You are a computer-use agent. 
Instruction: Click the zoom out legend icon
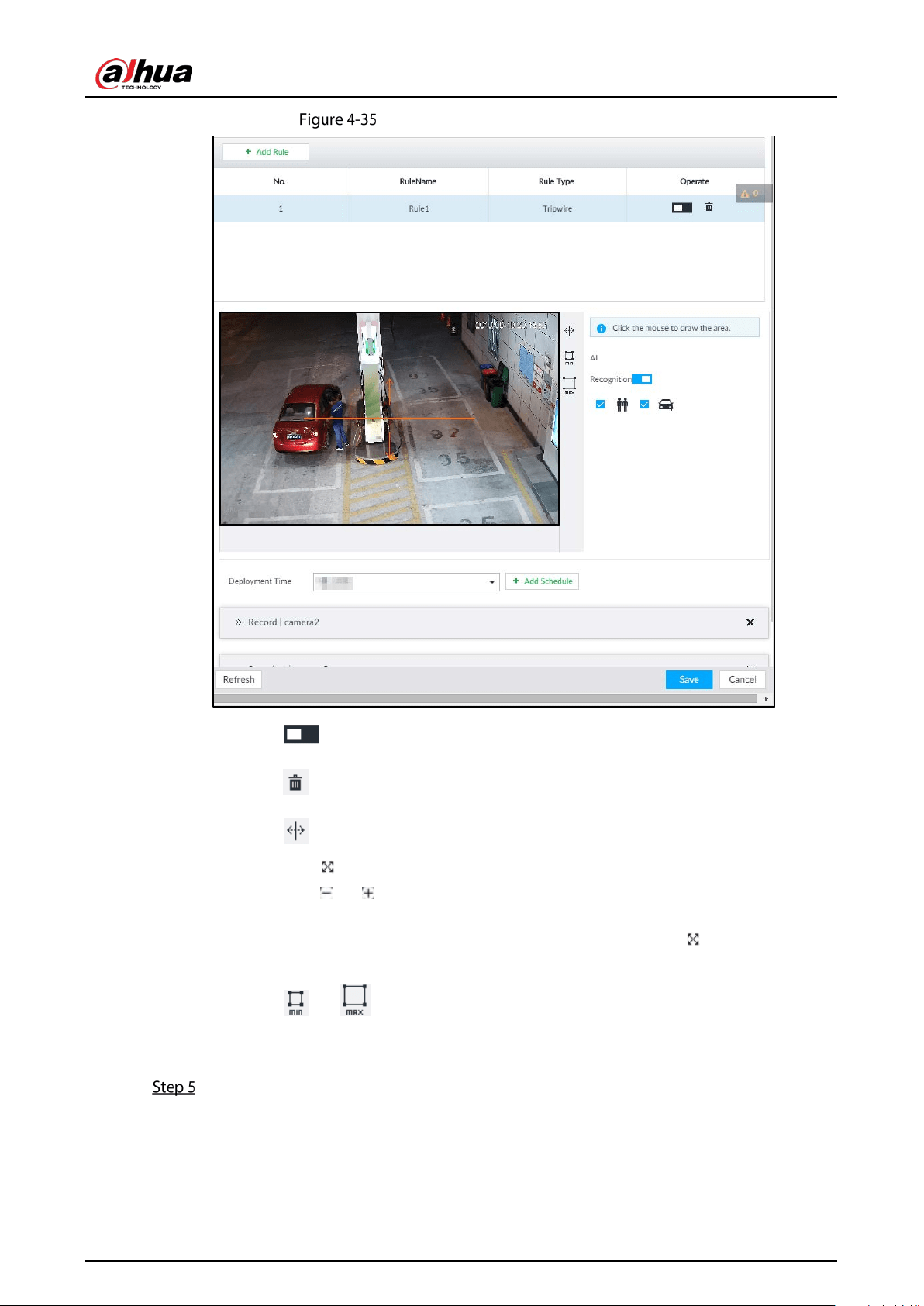click(326, 892)
